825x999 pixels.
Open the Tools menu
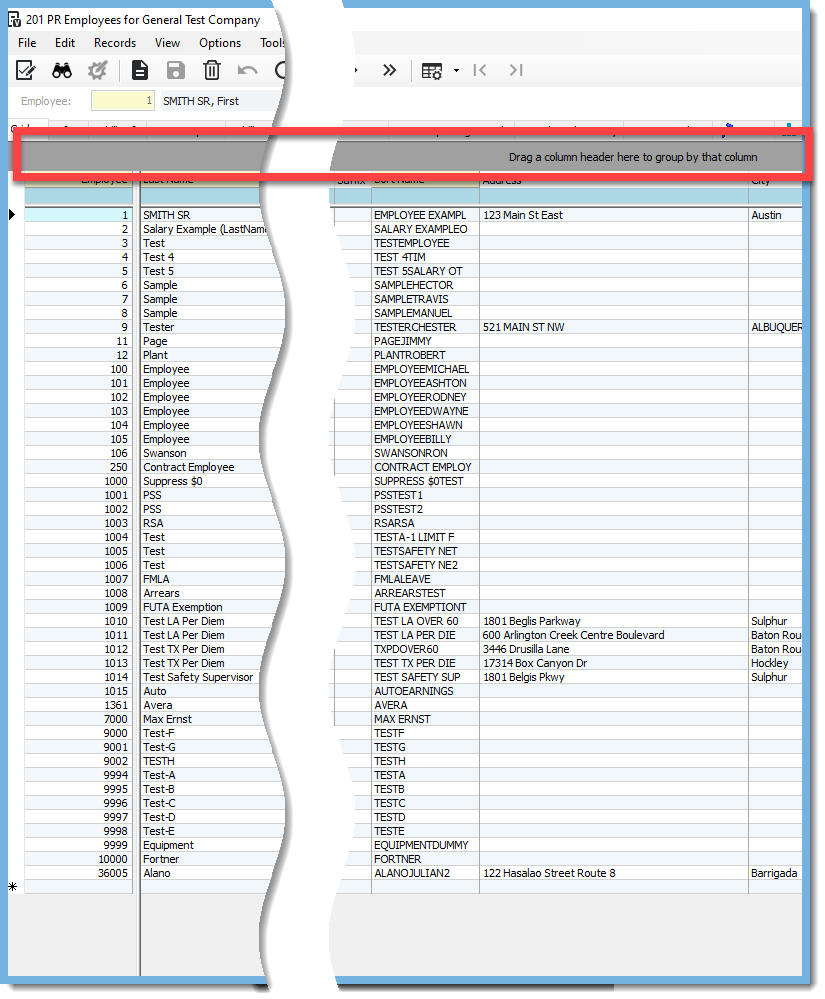coord(272,43)
